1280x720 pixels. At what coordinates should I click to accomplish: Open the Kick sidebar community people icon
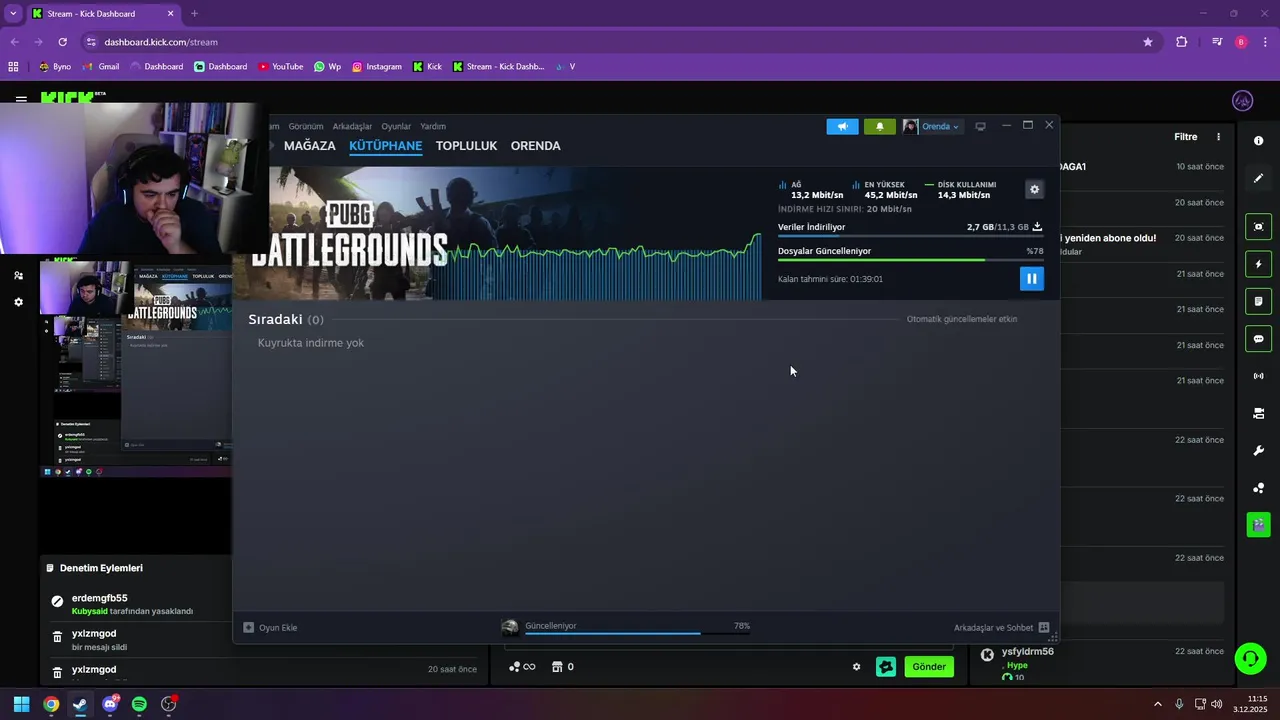click(18, 275)
